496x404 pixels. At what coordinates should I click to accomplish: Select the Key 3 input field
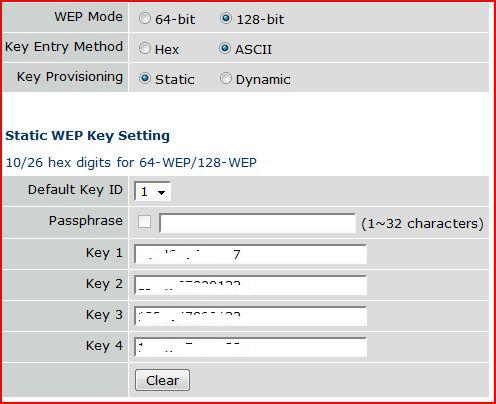click(x=251, y=316)
